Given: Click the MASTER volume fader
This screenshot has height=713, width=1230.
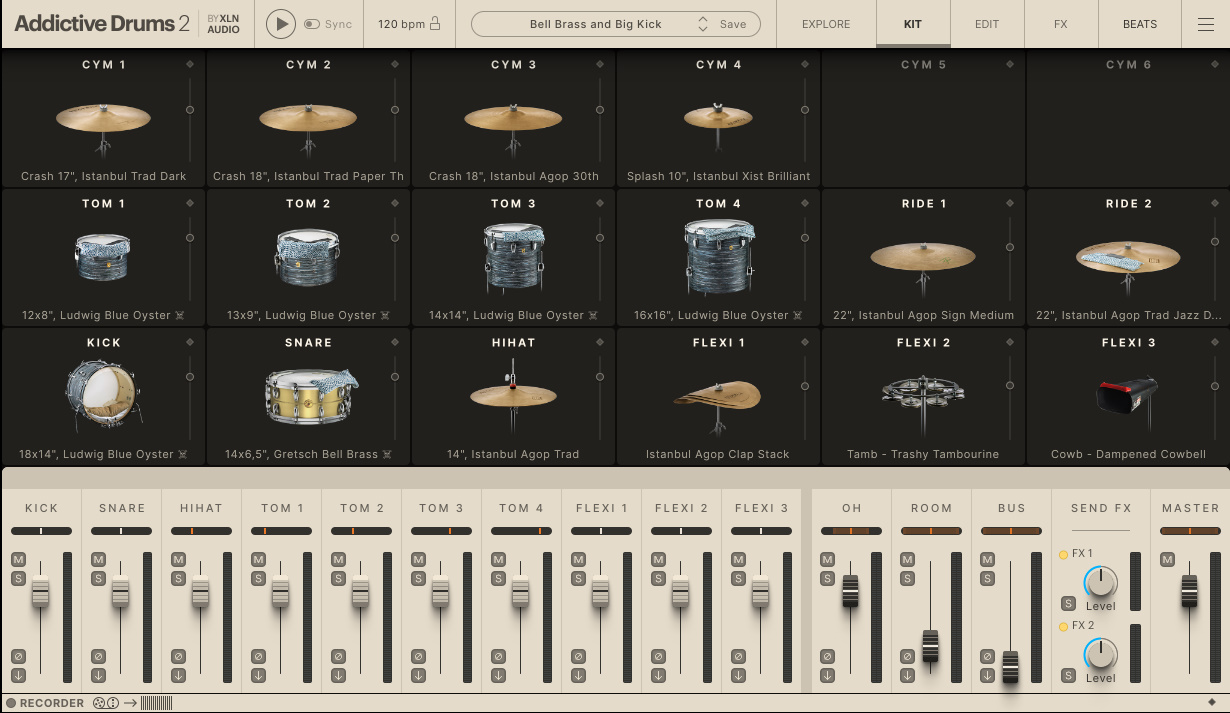Looking at the screenshot, I should point(1189,590).
